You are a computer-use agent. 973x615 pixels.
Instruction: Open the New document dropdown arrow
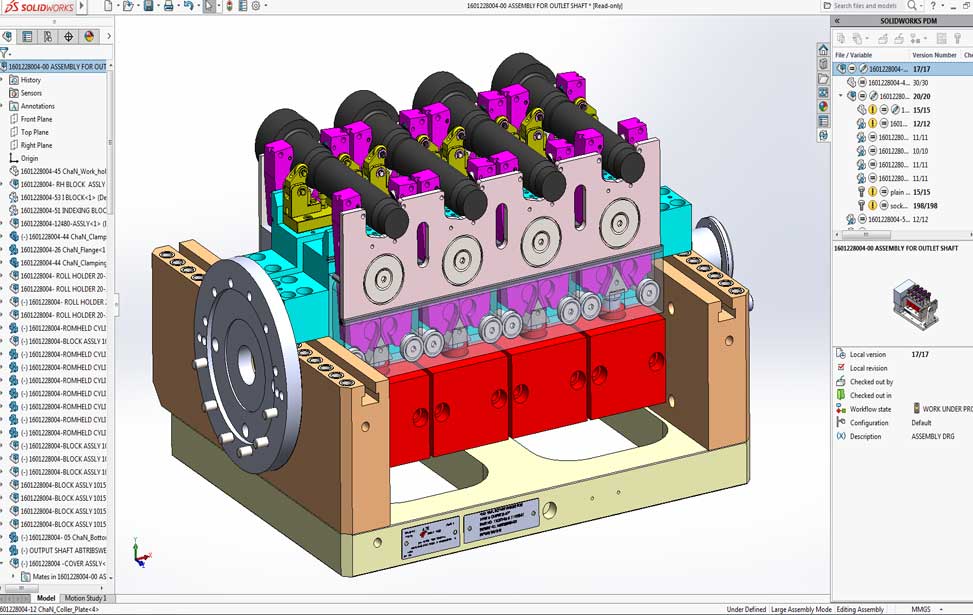(117, 6)
